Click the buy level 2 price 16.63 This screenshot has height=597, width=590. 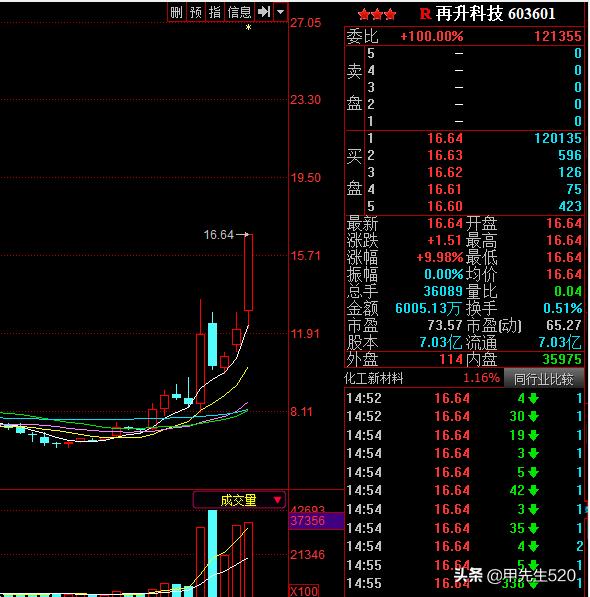pyautogui.click(x=445, y=155)
